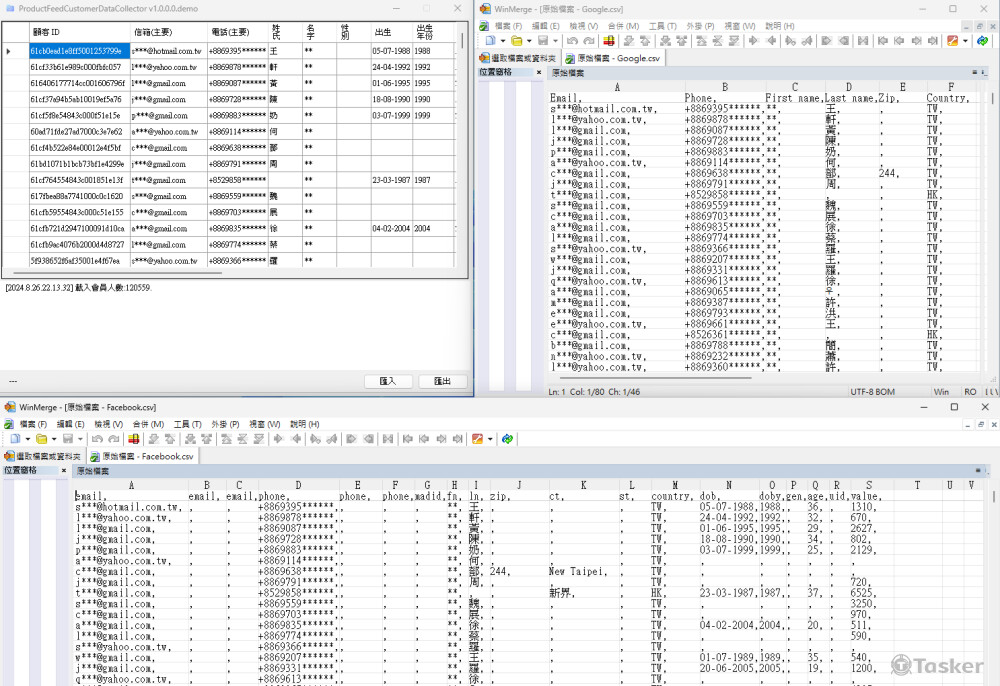Select the Redo icon in WinMerge
Image resolution: width=1000 pixels, height=686 pixels.
coord(589,41)
